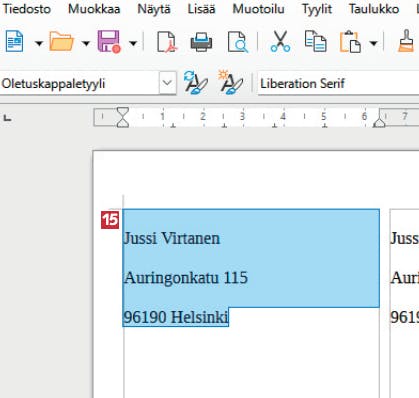Screen dimensions: 419x398
Task: Expand the Save options dropdown arrow
Action: pyautogui.click(x=133, y=43)
